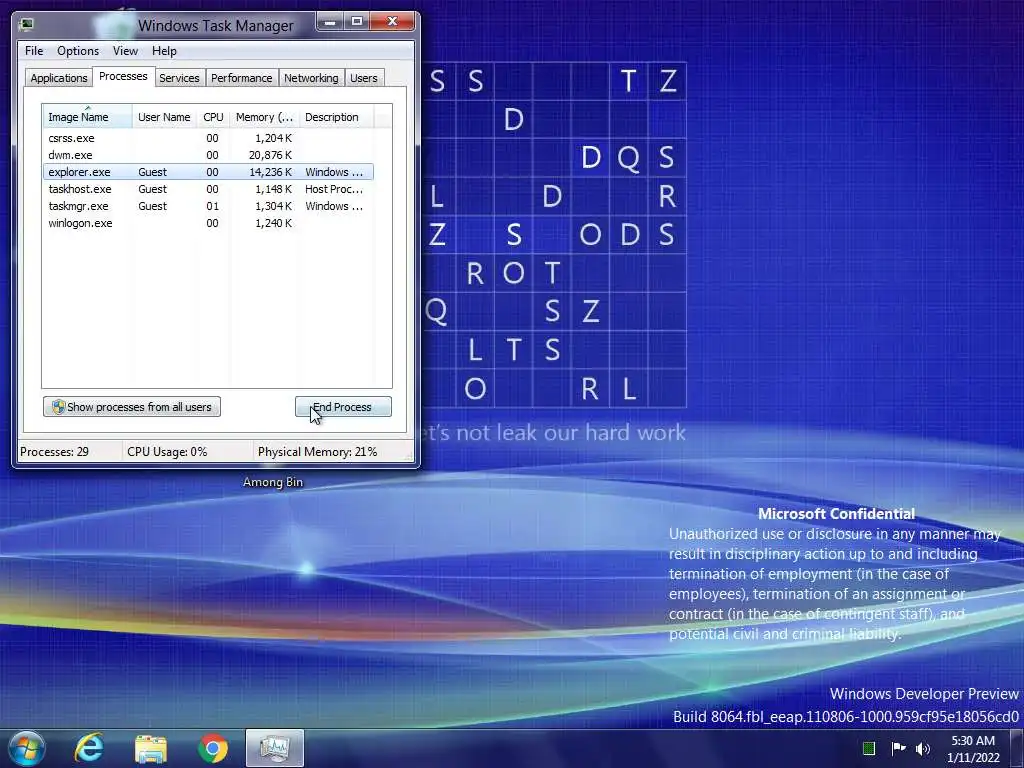Select the dwm.exe process row
1024x768 pixels.
pyautogui.click(x=208, y=155)
